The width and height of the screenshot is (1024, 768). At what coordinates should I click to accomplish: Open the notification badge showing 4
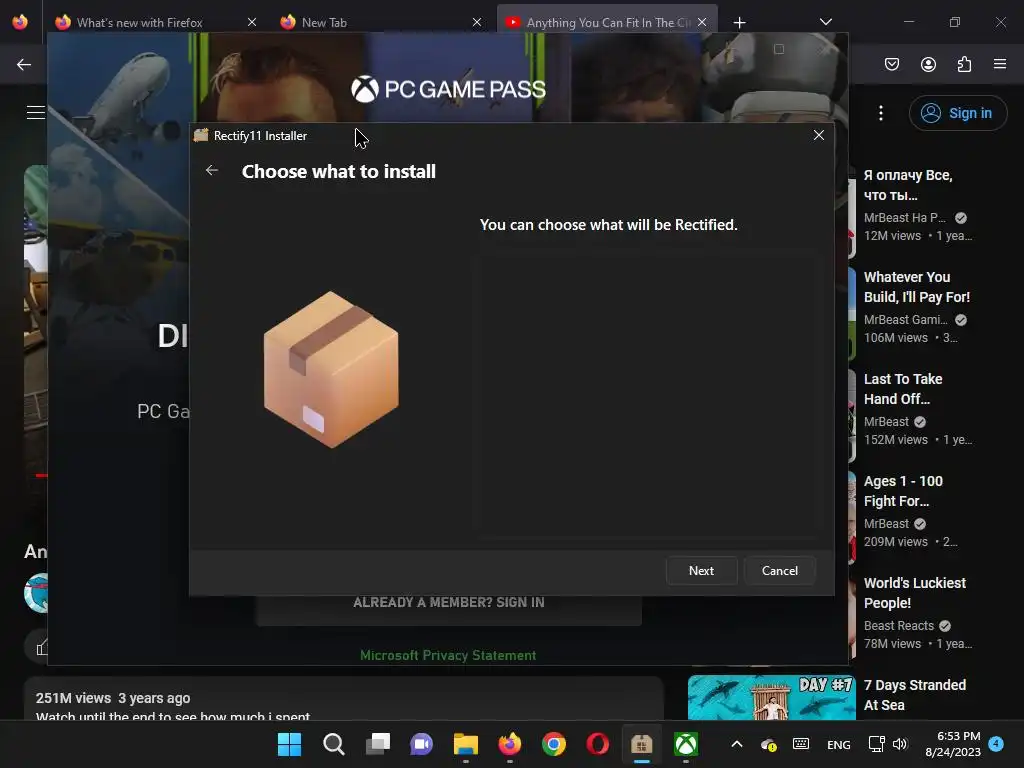click(996, 743)
